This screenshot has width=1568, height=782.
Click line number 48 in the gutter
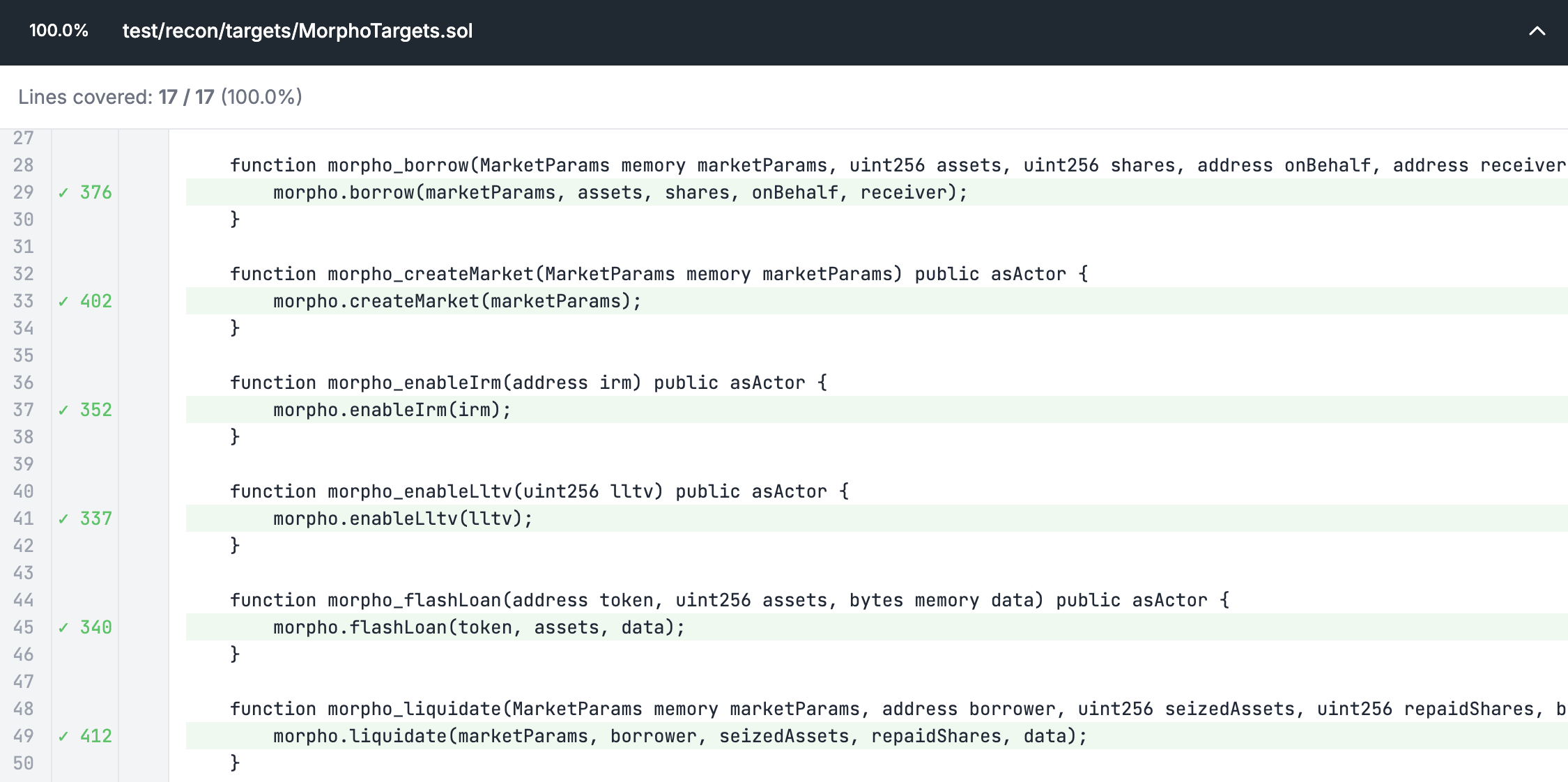pos(24,709)
